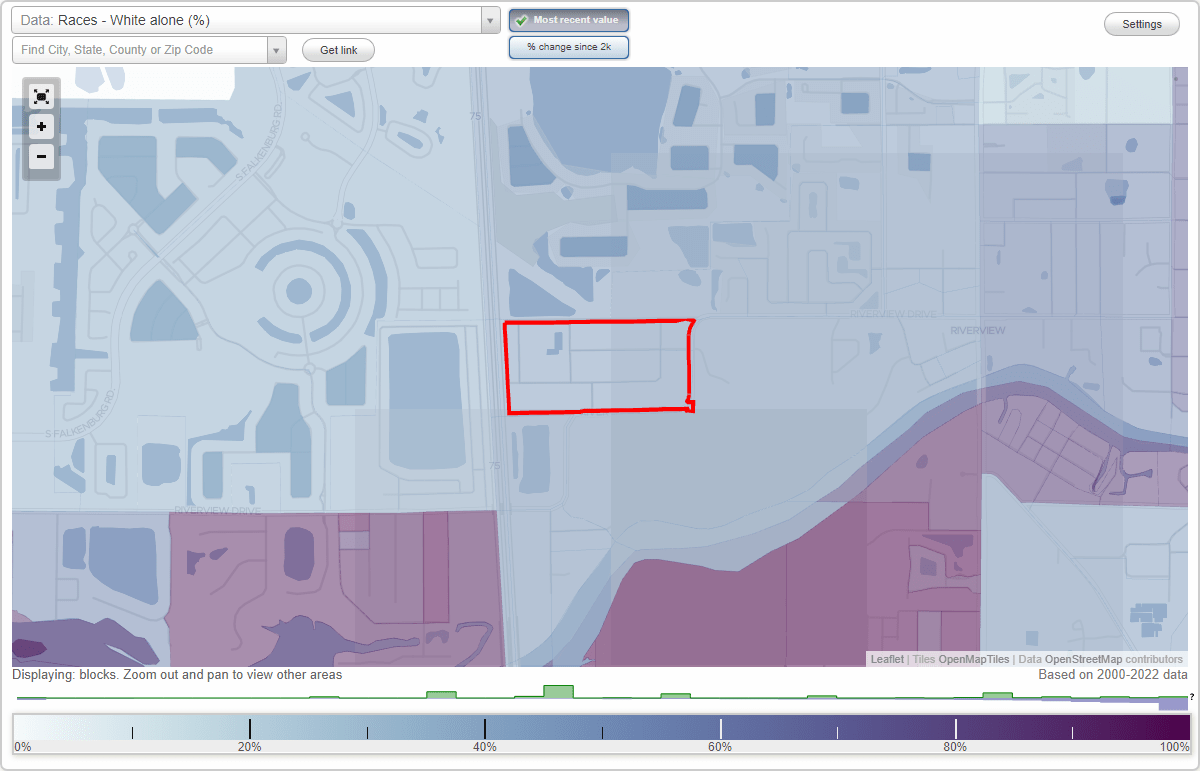Image resolution: width=1200 pixels, height=771 pixels.
Task: Click the zoom in plus icon
Action: [41, 127]
